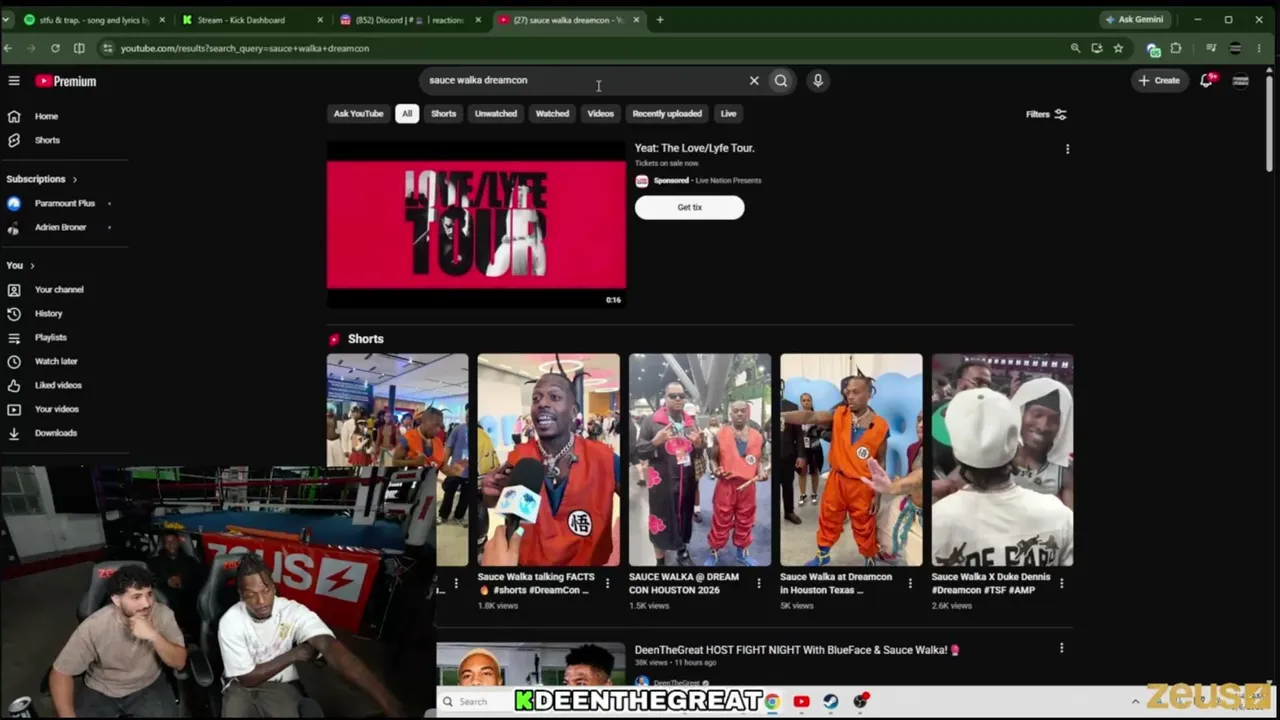Open a new browser tab with plus

click(x=659, y=20)
